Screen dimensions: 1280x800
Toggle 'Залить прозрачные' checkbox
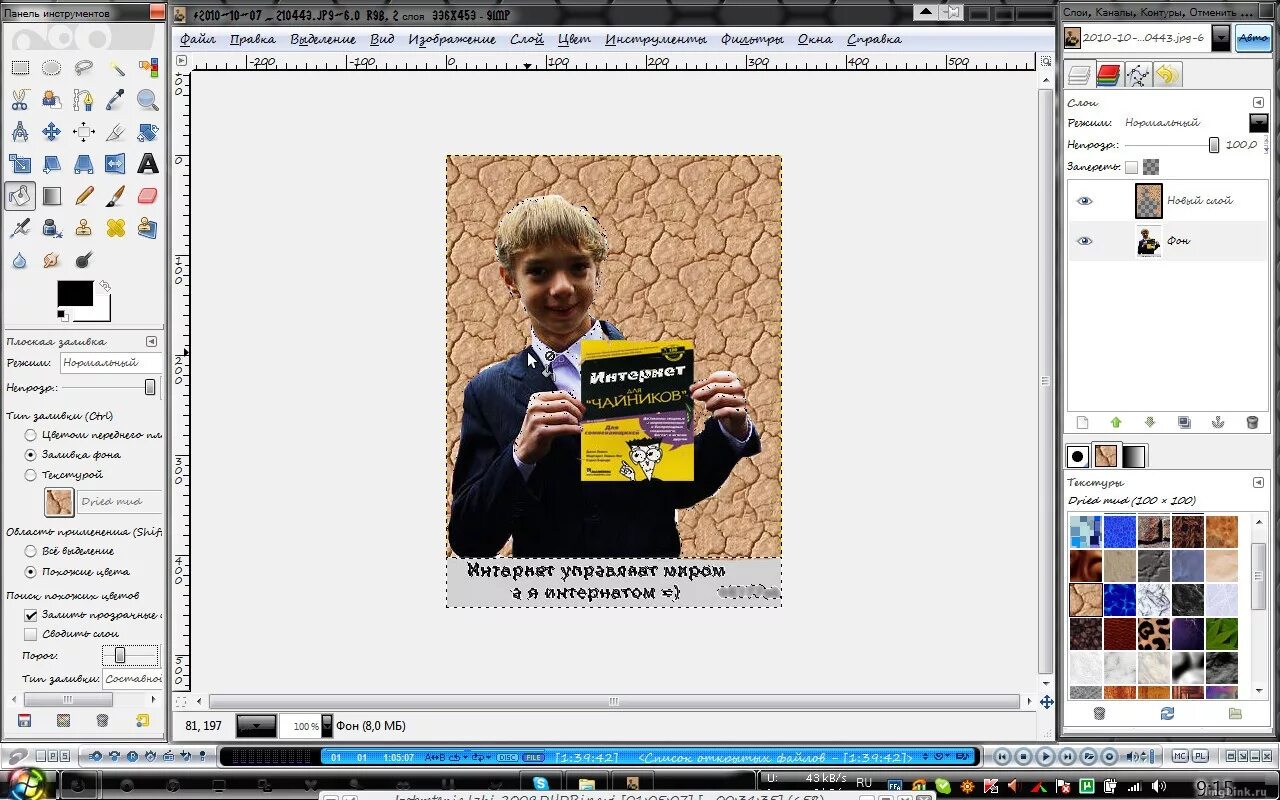[x=30, y=615]
